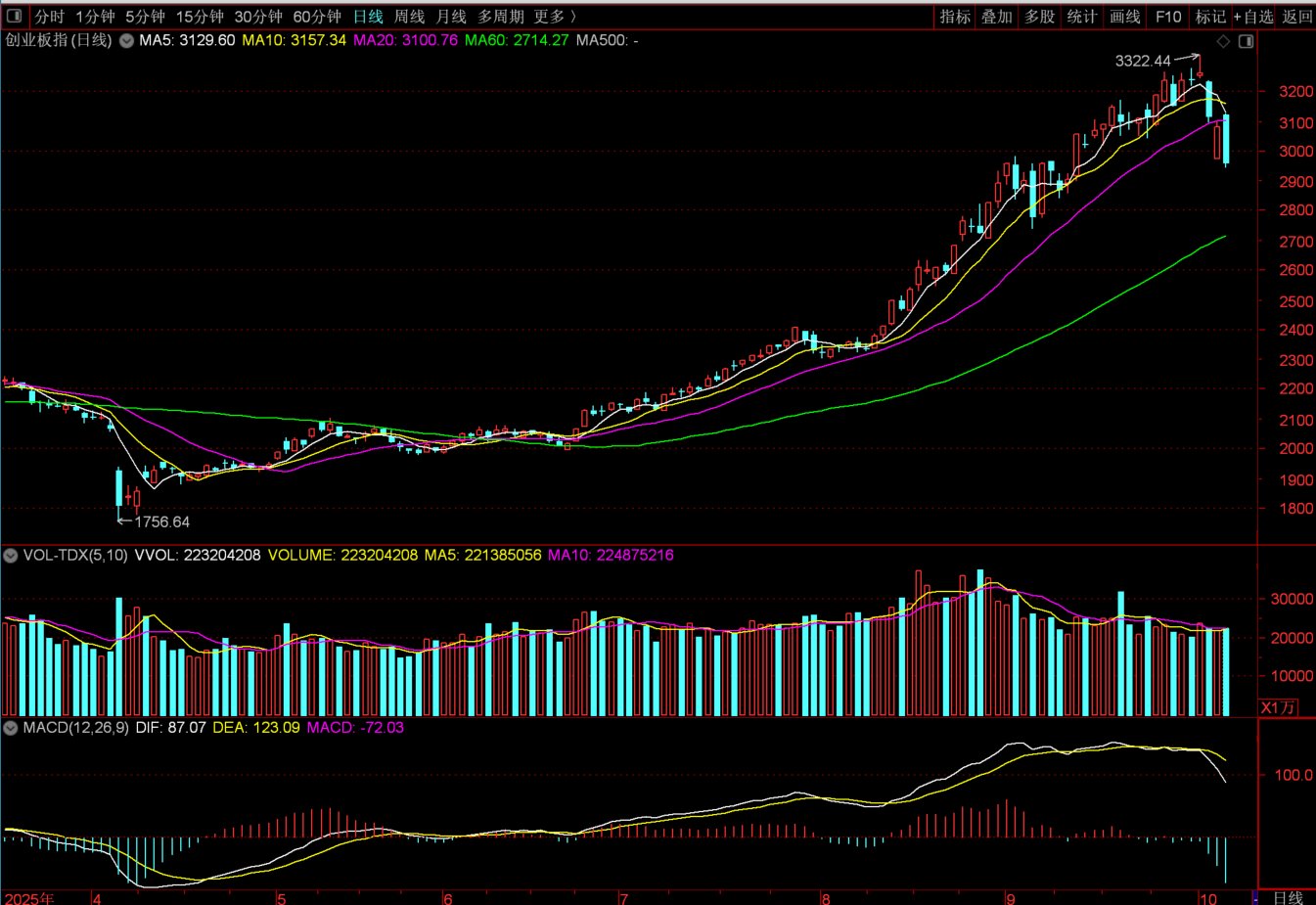Expand the 创业板指 main chart indicator dropdown

126,41
